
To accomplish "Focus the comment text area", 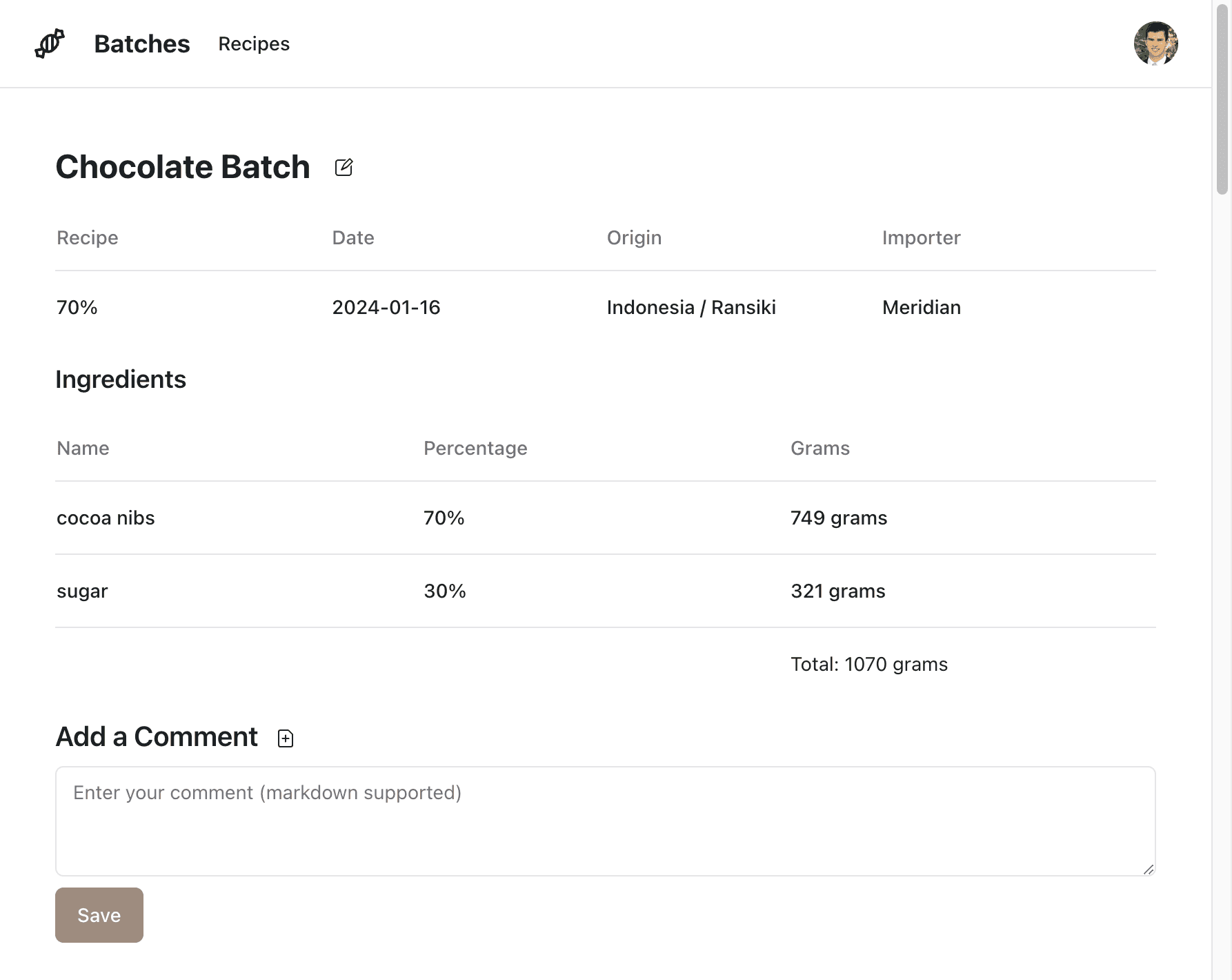I will [606, 821].
